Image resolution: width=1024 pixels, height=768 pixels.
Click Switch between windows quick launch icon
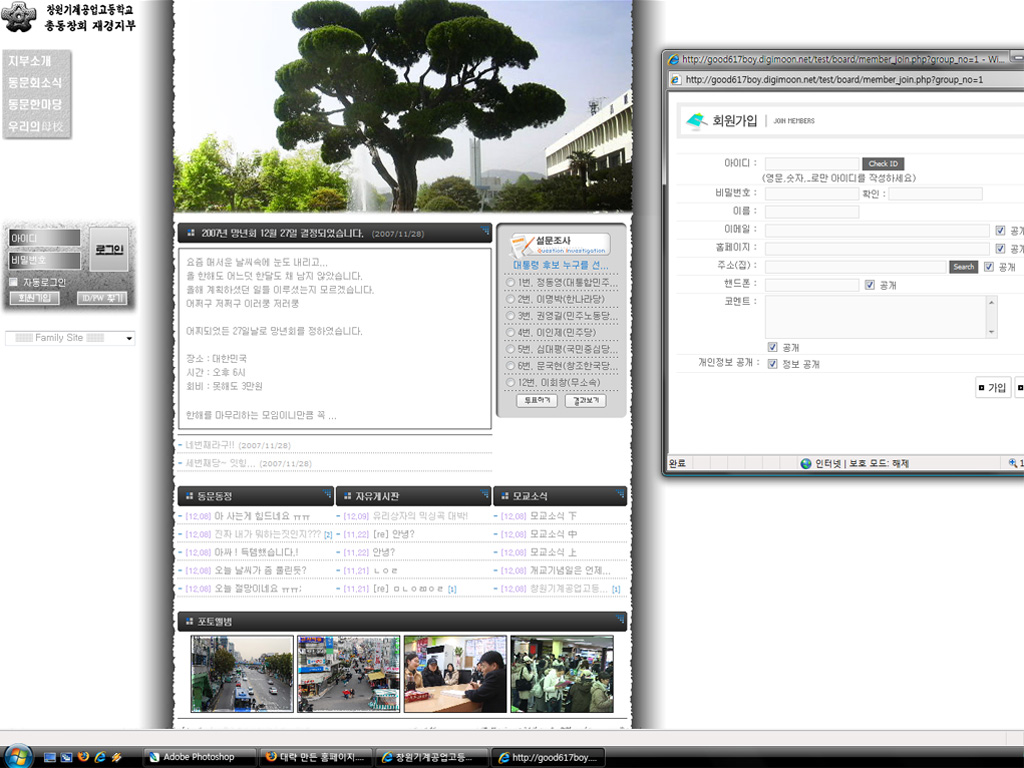pos(67,758)
